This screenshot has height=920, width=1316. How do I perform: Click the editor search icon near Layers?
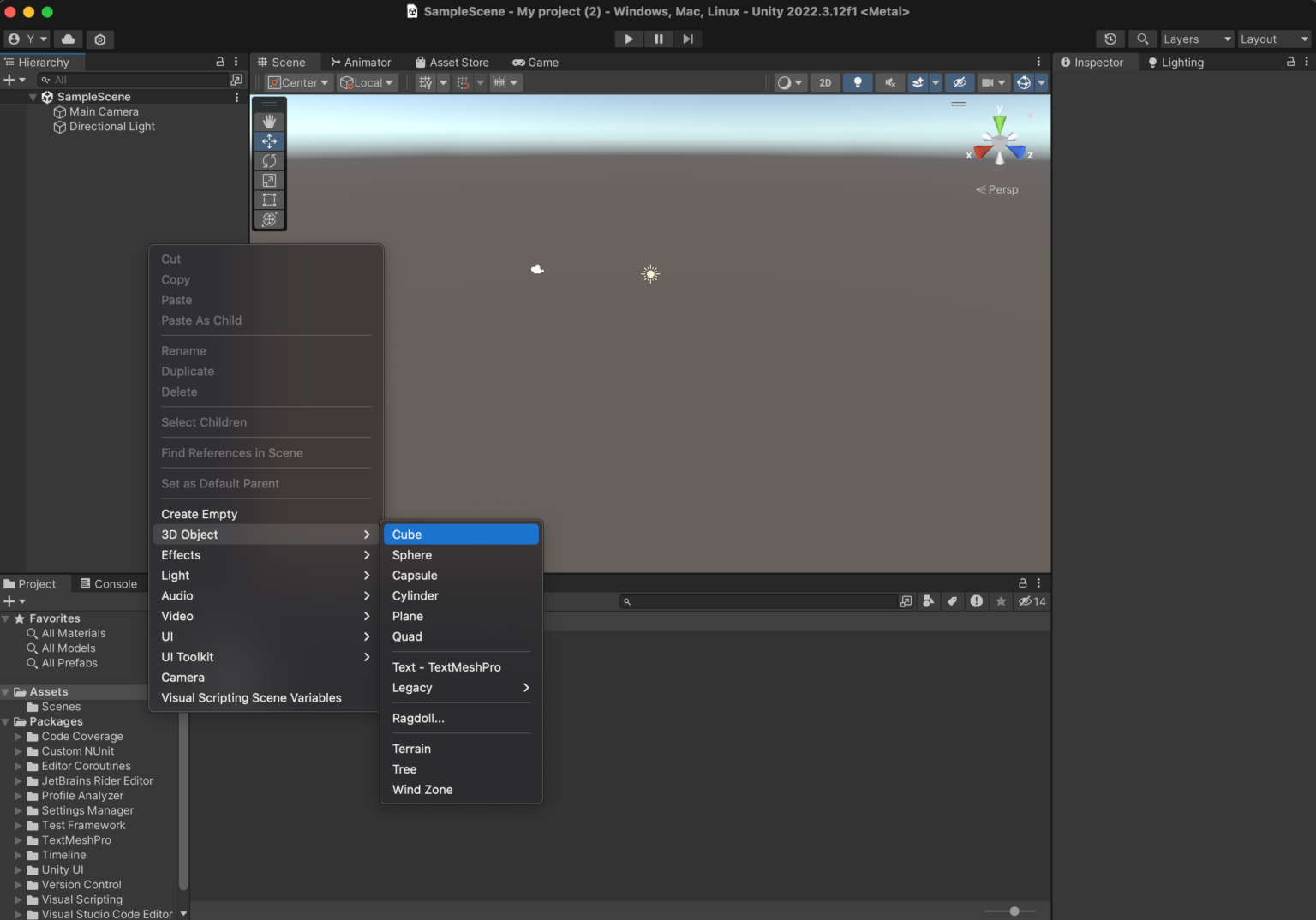pos(1142,39)
